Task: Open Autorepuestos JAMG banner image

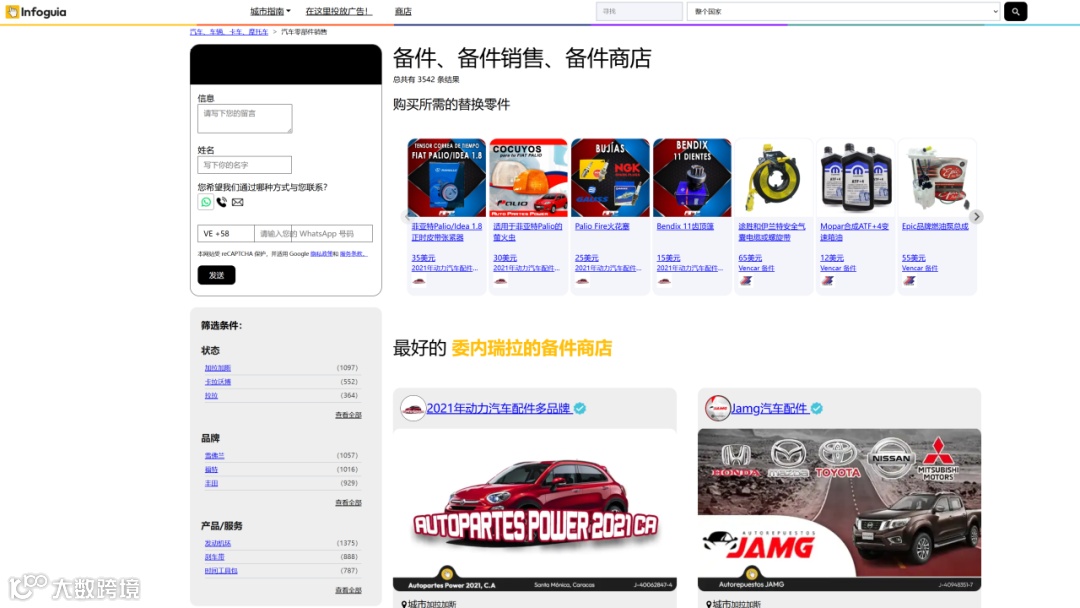Action: [x=839, y=510]
